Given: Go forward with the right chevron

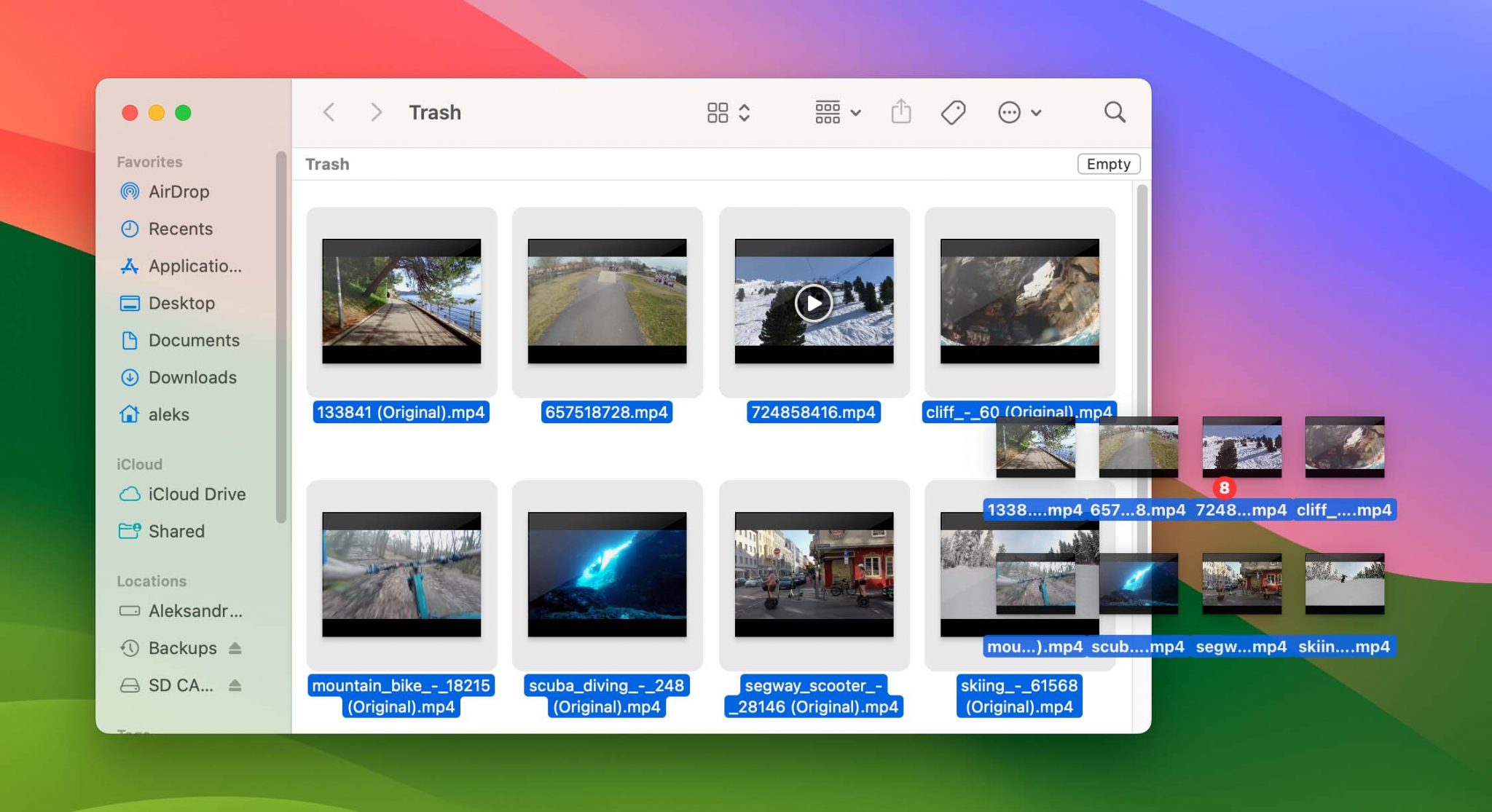Looking at the screenshot, I should pos(375,112).
